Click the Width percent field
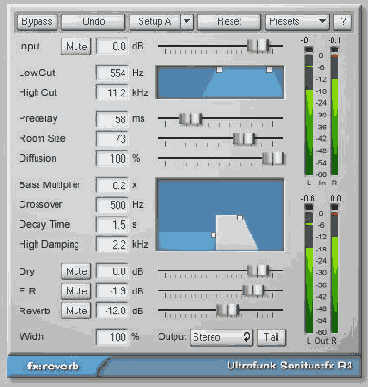This screenshot has width=368, height=387. point(112,337)
